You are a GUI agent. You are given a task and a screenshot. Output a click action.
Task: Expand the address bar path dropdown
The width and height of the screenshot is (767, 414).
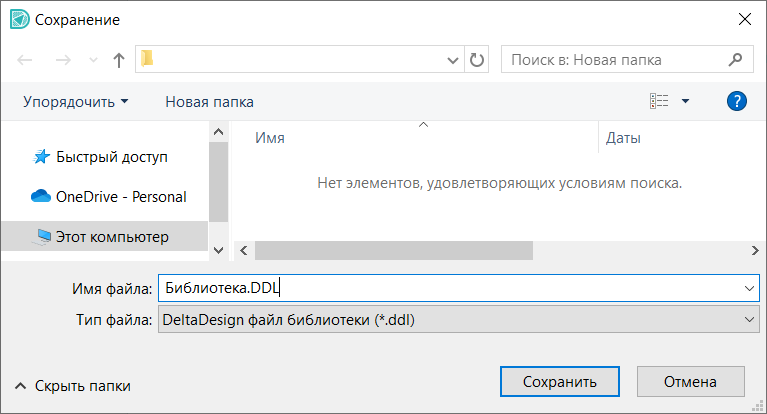452,60
